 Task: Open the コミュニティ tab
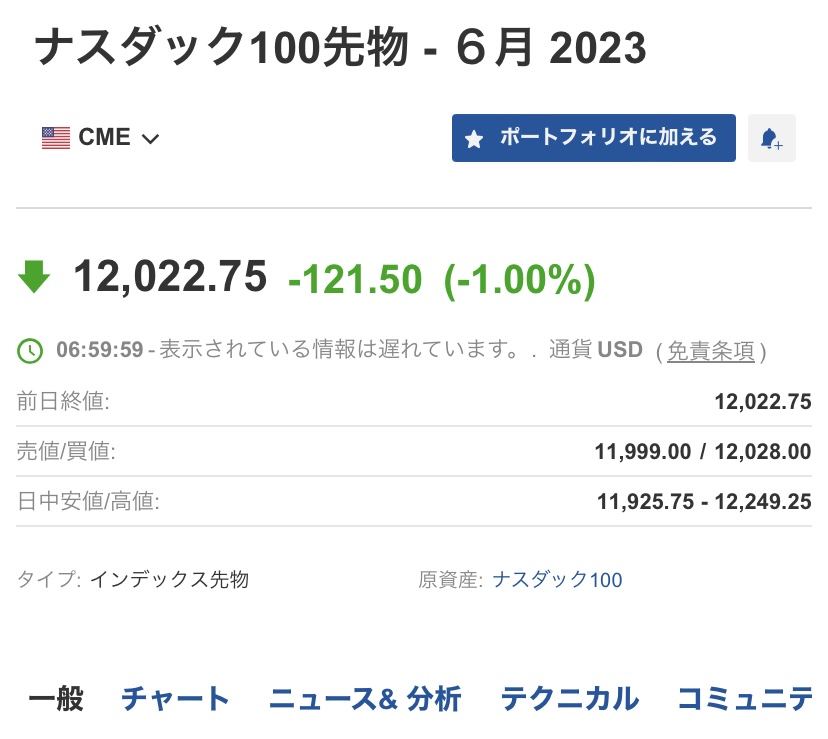[745, 698]
